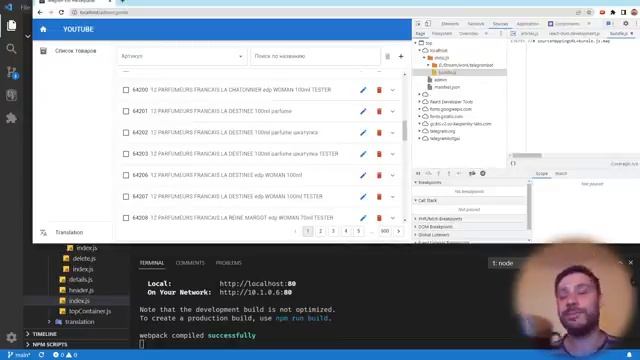The image size is (640, 360).
Task: Open the VS Code Explorer panel
Action: click(11, 26)
